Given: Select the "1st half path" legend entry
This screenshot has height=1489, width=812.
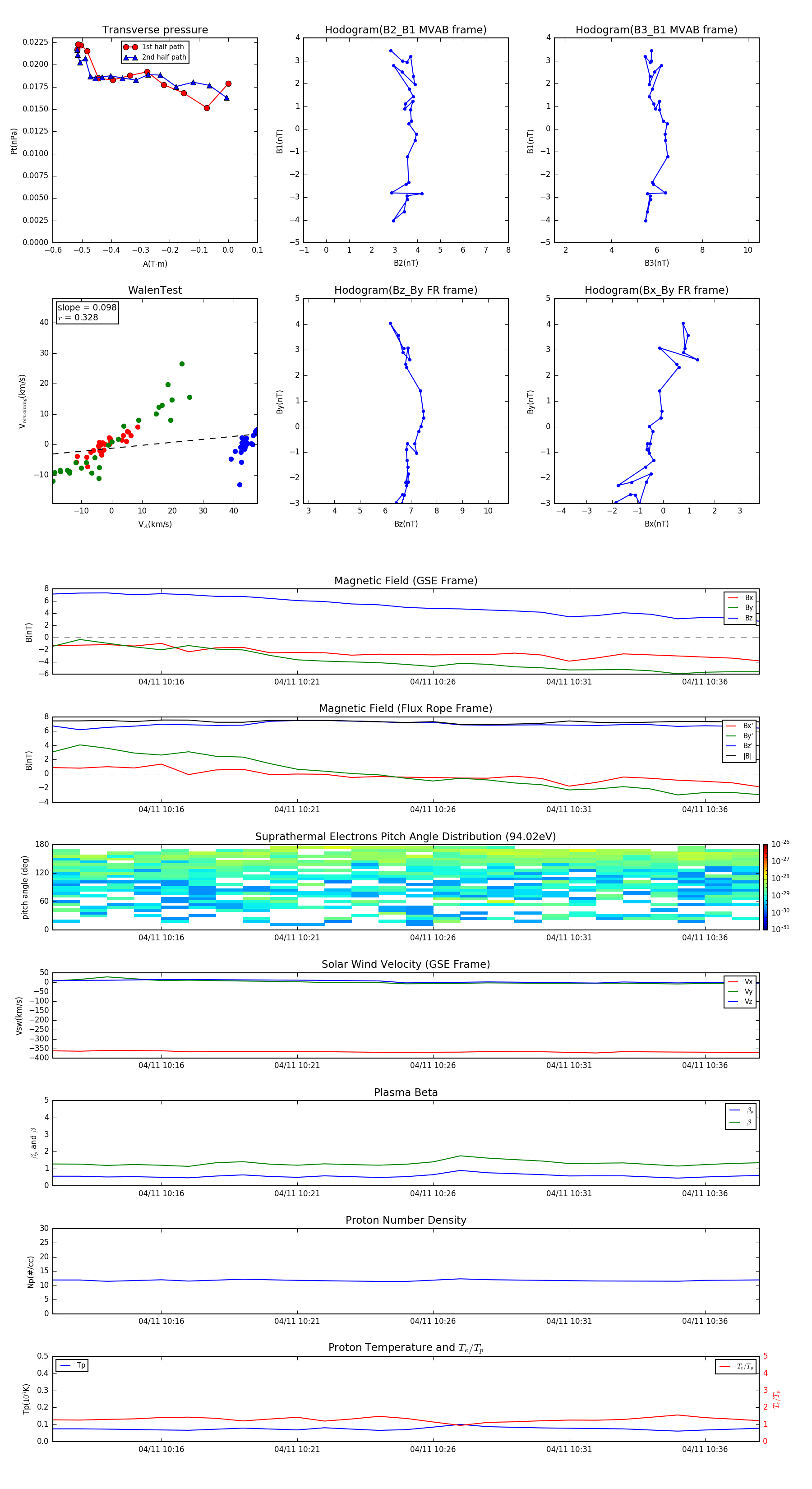Looking at the screenshot, I should (x=154, y=47).
